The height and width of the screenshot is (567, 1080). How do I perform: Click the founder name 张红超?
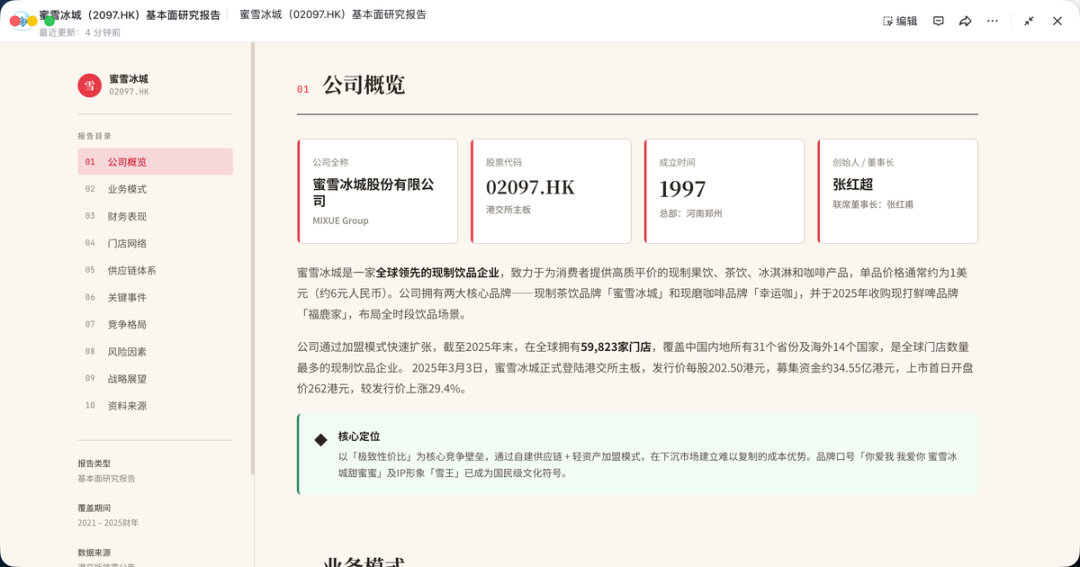coord(853,185)
